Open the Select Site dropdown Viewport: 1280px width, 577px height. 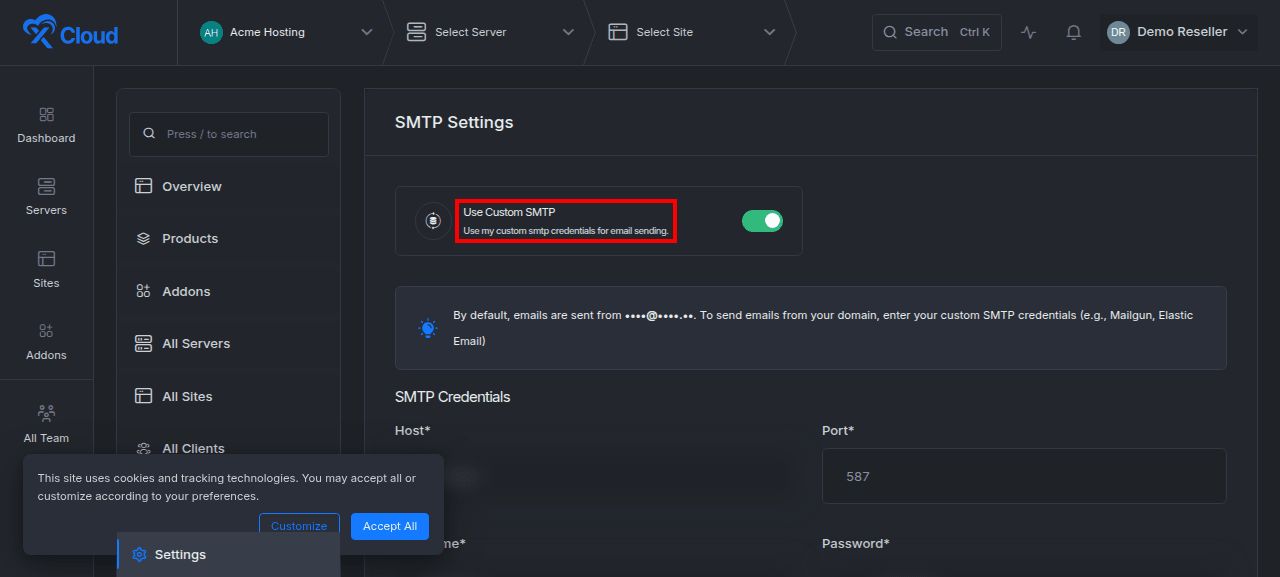click(692, 32)
